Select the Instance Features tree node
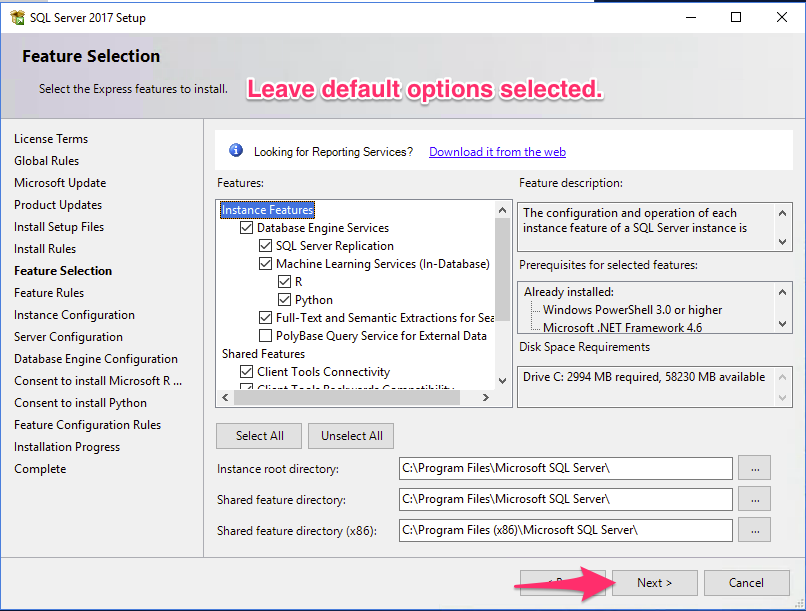Screen dimensions: 806x611 [x=267, y=210]
